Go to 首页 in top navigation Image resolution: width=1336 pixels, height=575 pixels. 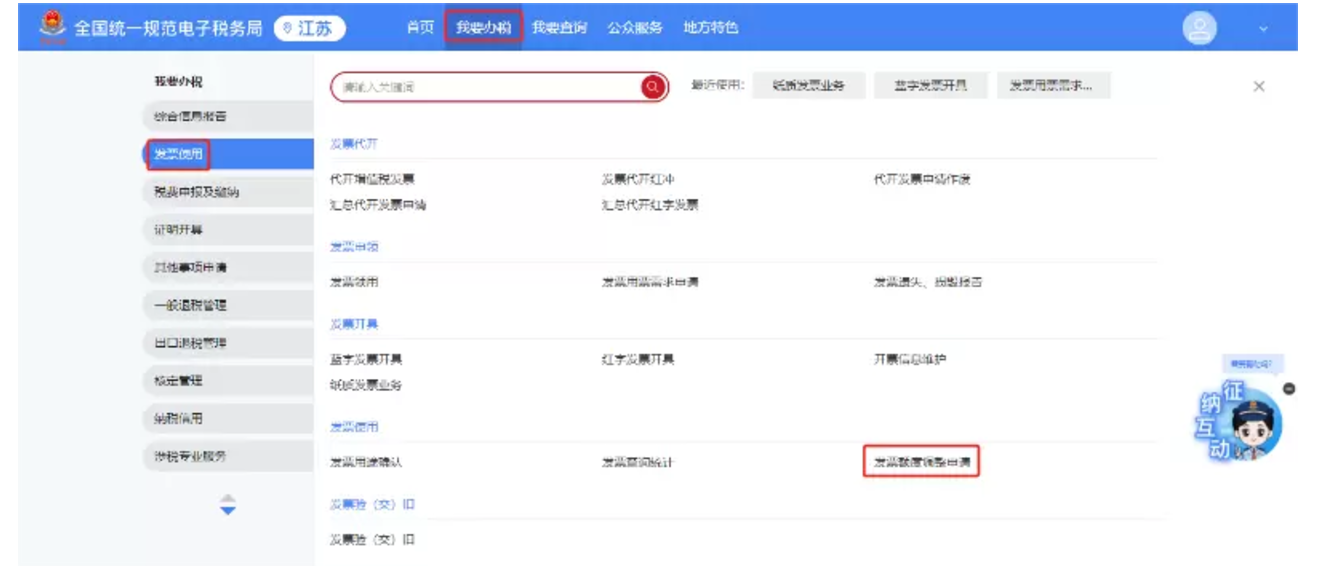(420, 28)
